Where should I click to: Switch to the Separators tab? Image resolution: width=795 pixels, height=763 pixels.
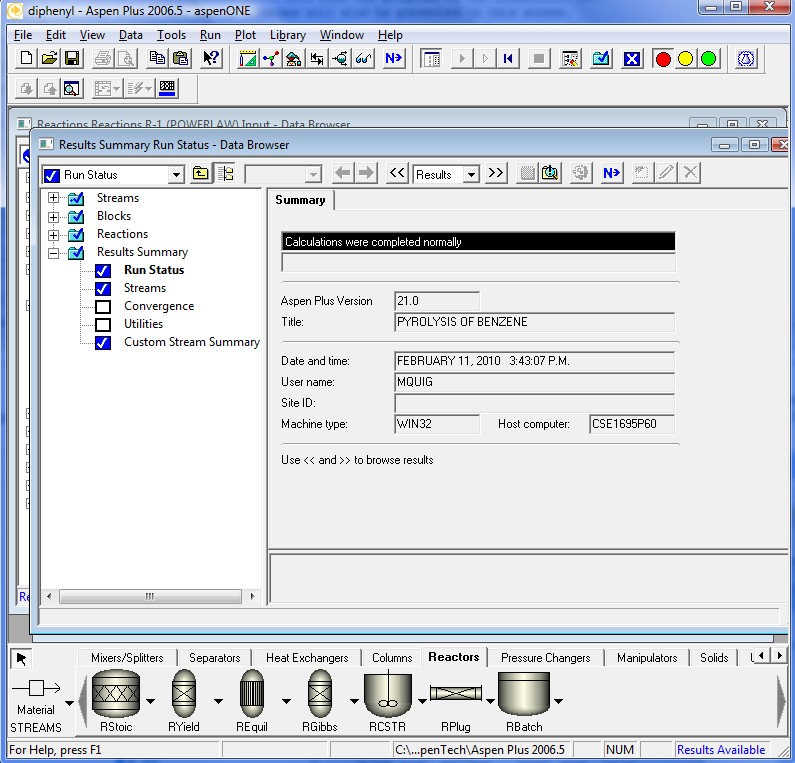(x=214, y=657)
